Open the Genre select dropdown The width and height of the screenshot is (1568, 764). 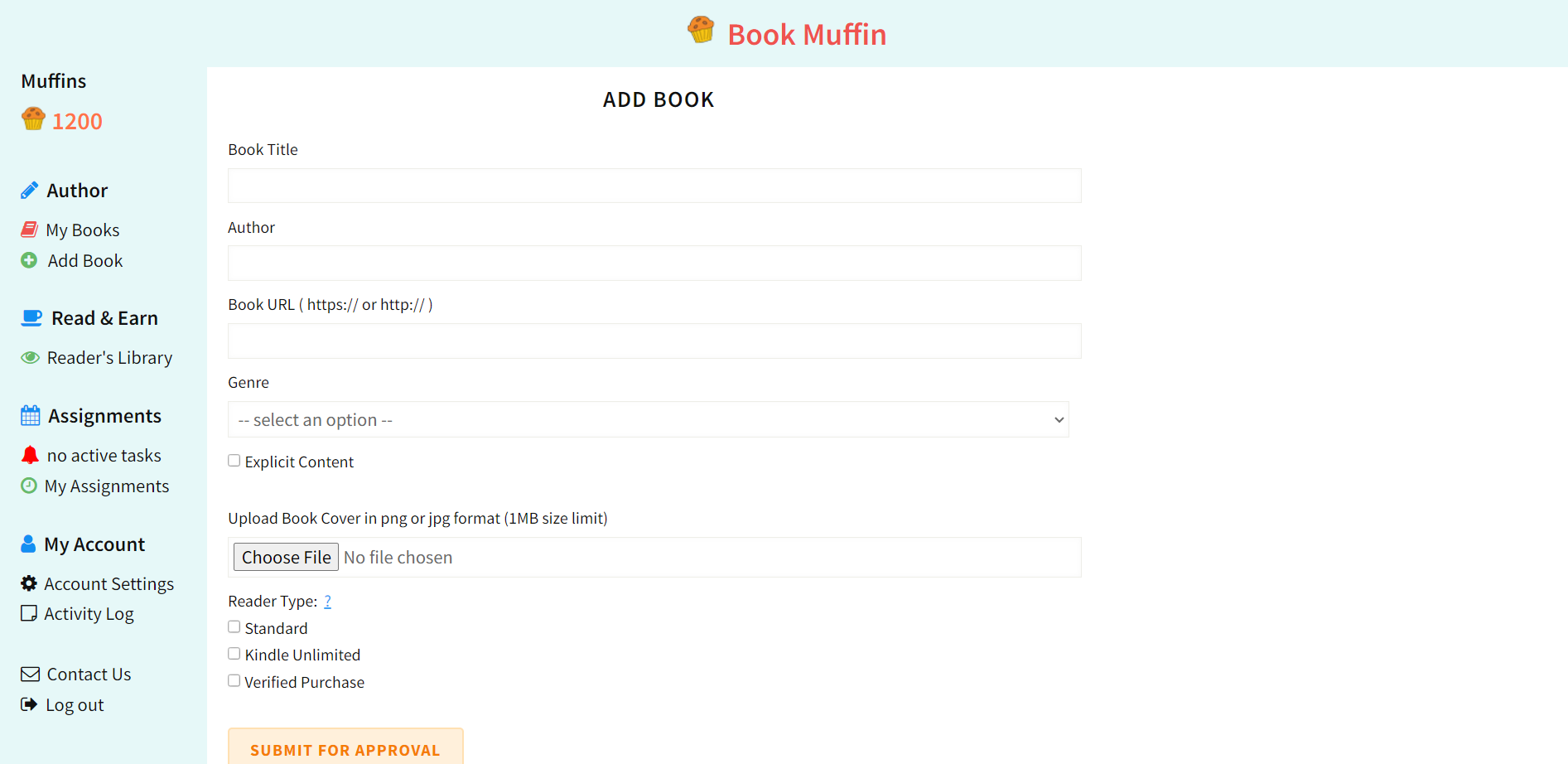click(649, 419)
